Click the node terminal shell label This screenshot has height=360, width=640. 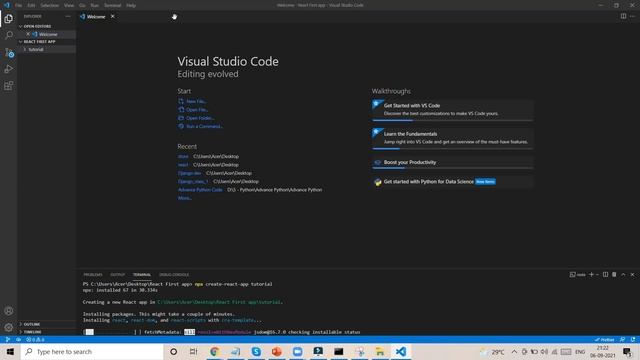point(578,275)
